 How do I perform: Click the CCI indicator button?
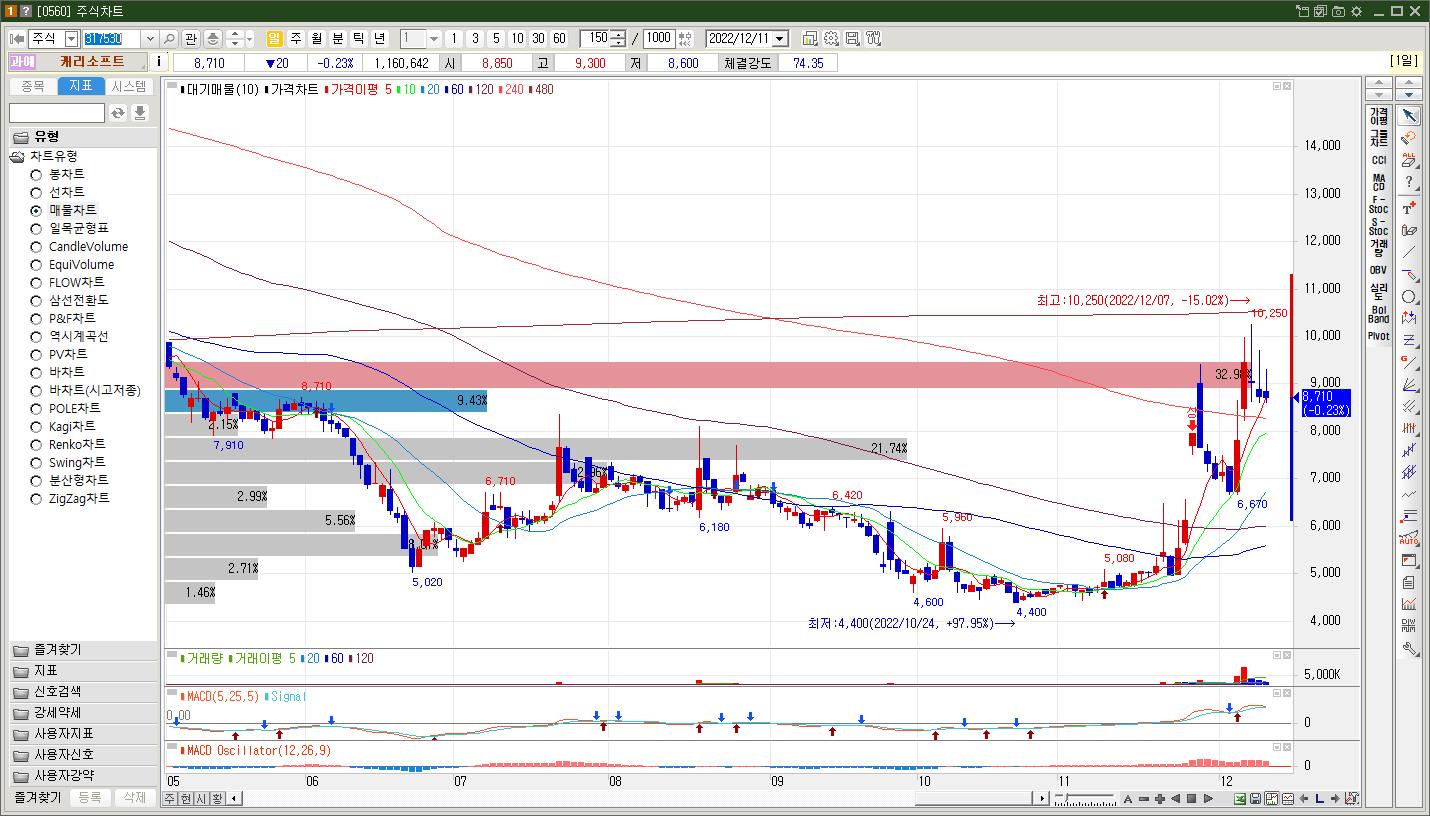(1379, 160)
